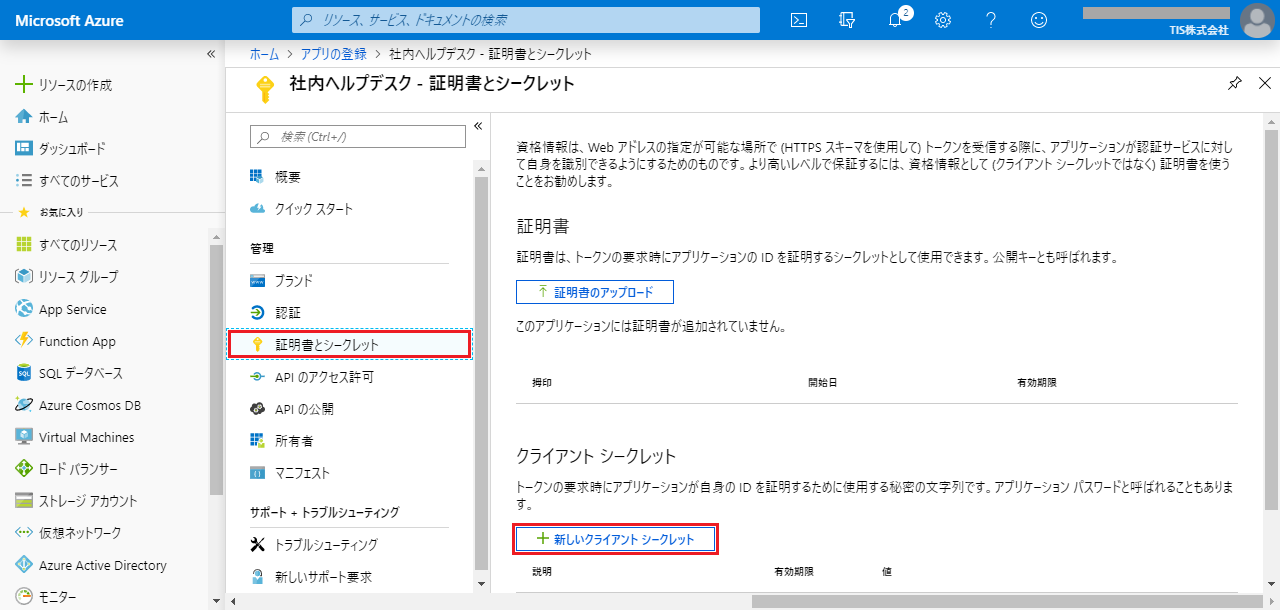Collapse the left Azure sidebar

[x=211, y=54]
